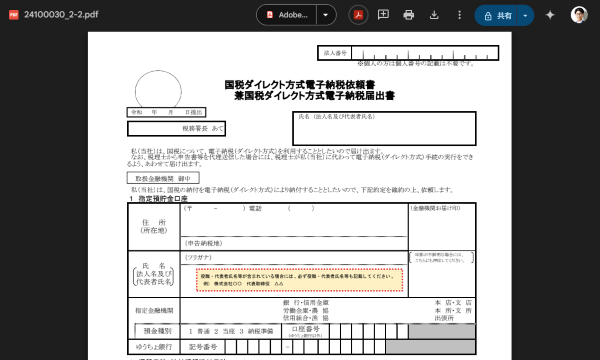This screenshot has width=600, height=360.
Task: Click the submission date field under the circle
Action: click(x=166, y=112)
